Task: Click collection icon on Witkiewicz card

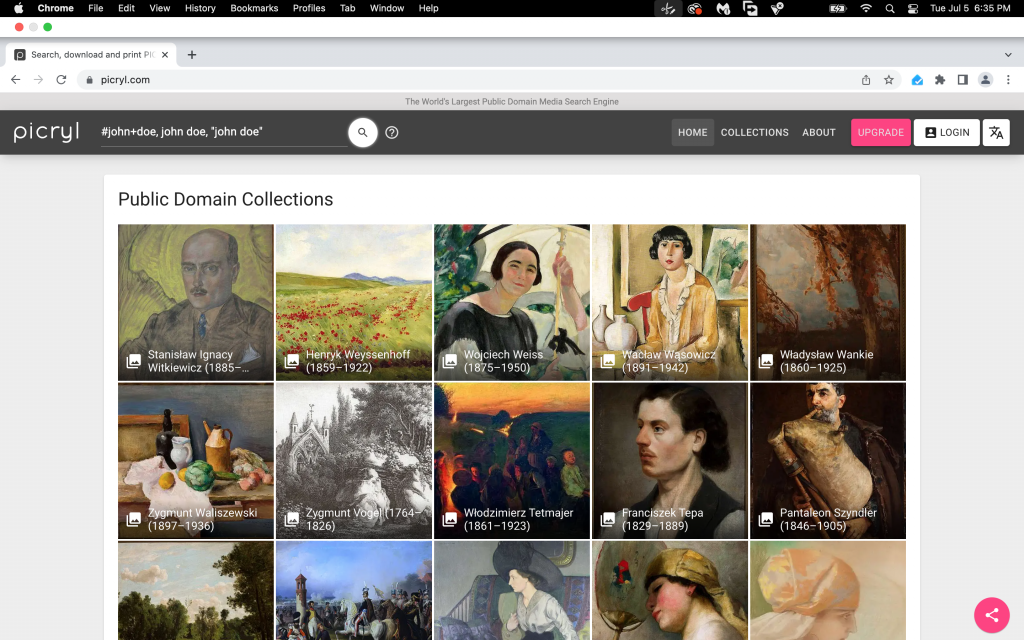Action: (x=133, y=361)
